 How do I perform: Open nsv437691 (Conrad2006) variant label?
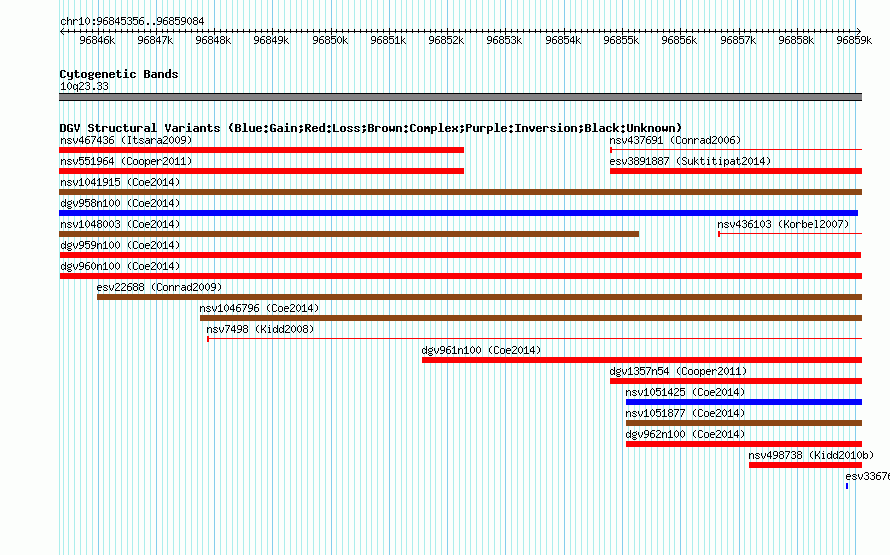[675, 140]
